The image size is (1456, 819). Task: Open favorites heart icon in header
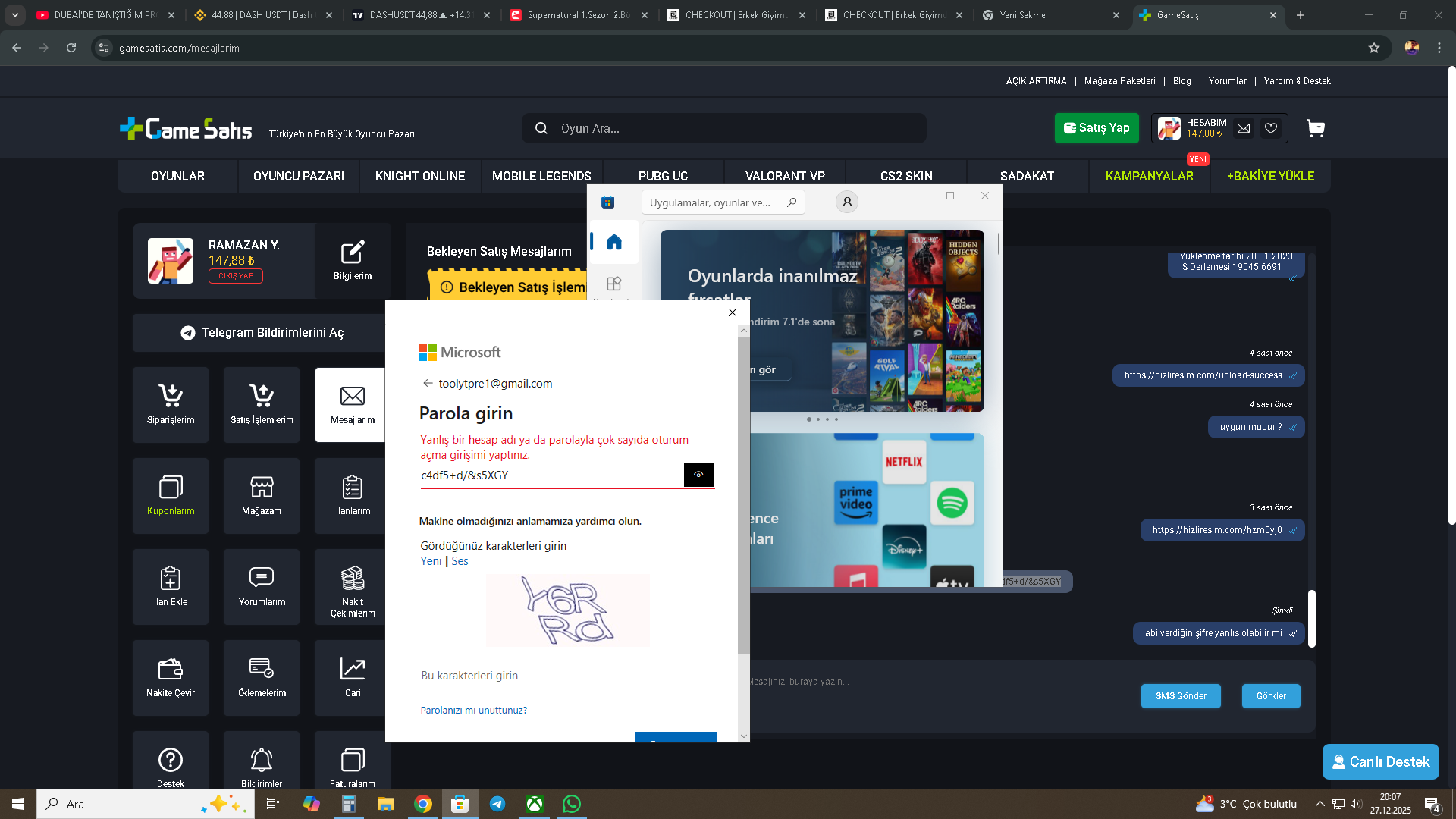1271,128
